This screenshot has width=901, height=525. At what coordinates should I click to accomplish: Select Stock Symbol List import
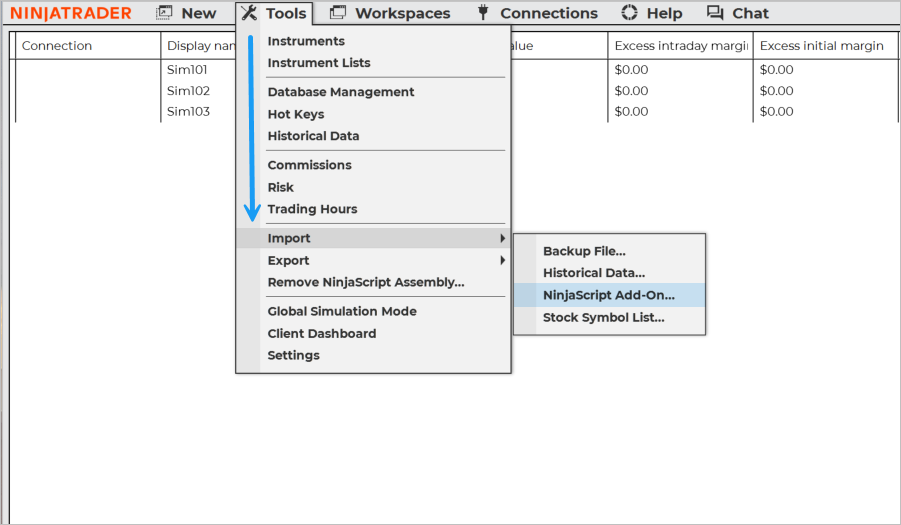(603, 317)
